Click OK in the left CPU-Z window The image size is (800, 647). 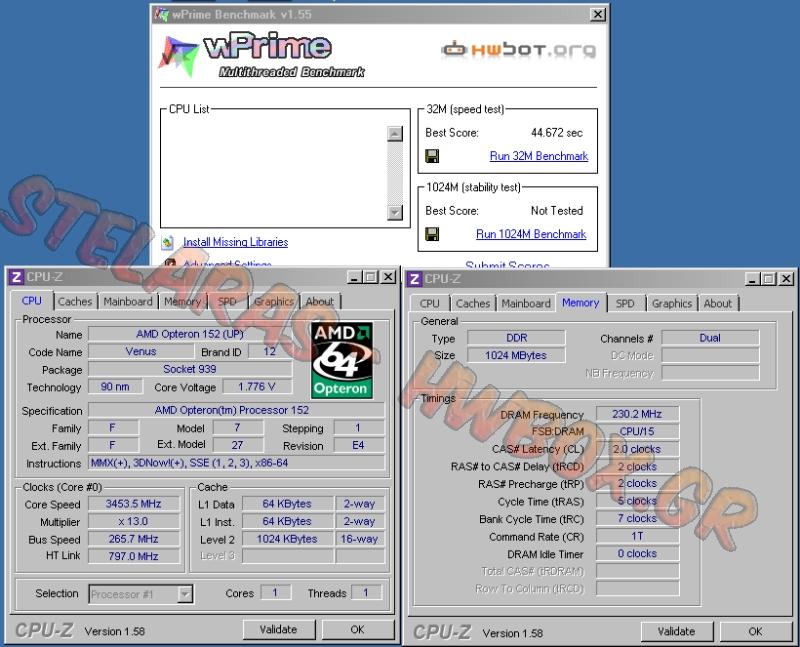pyautogui.click(x=358, y=630)
